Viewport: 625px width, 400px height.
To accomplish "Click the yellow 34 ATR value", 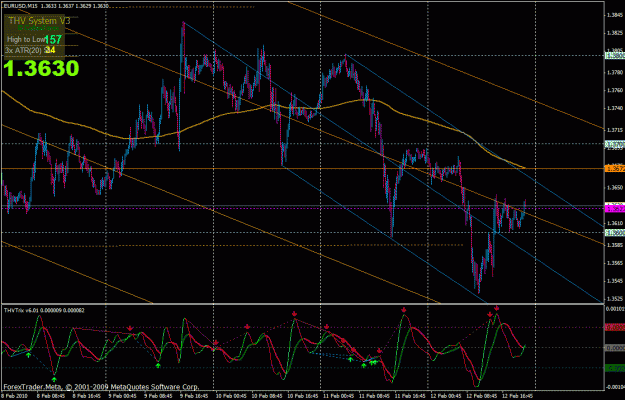I will [x=50, y=50].
